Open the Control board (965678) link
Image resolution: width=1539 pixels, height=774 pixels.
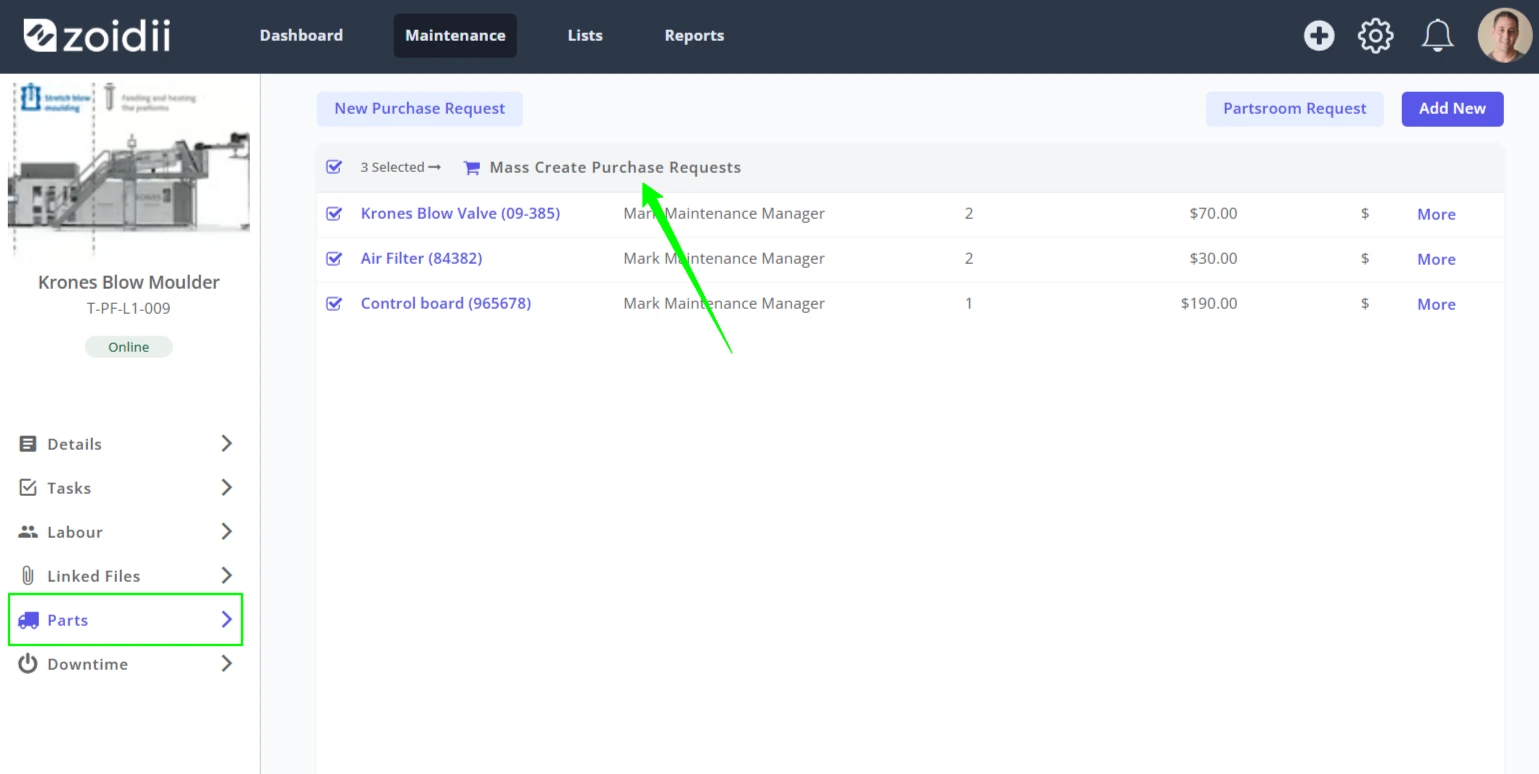[445, 303]
